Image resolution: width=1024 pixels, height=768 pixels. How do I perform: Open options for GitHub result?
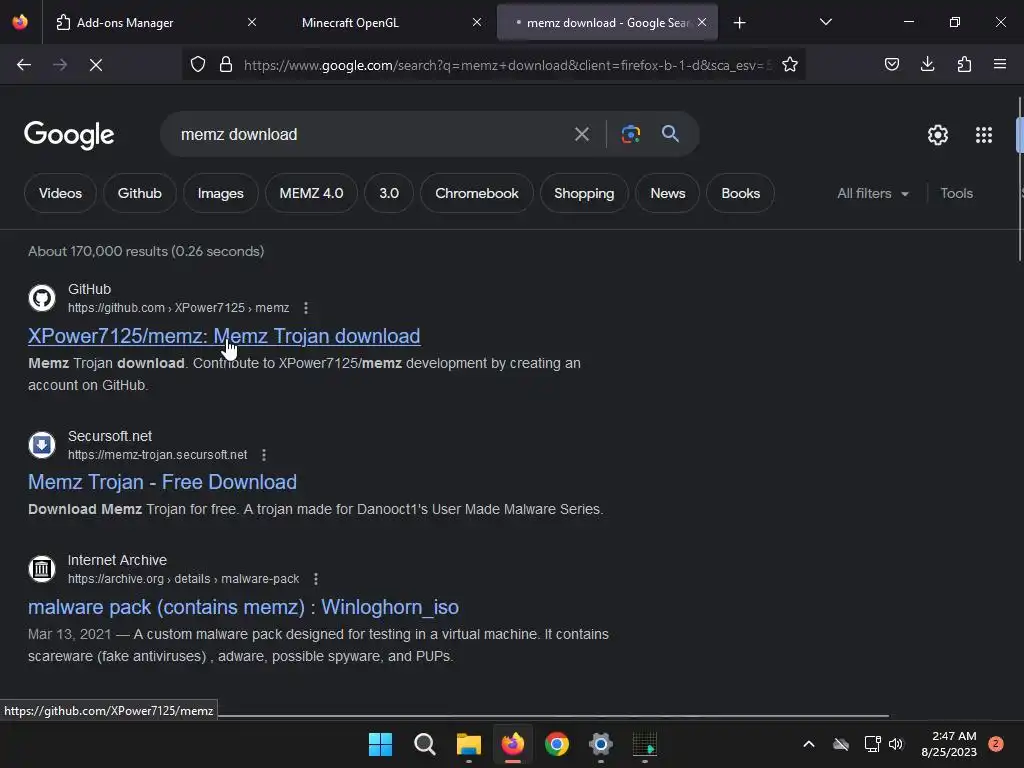(306, 308)
